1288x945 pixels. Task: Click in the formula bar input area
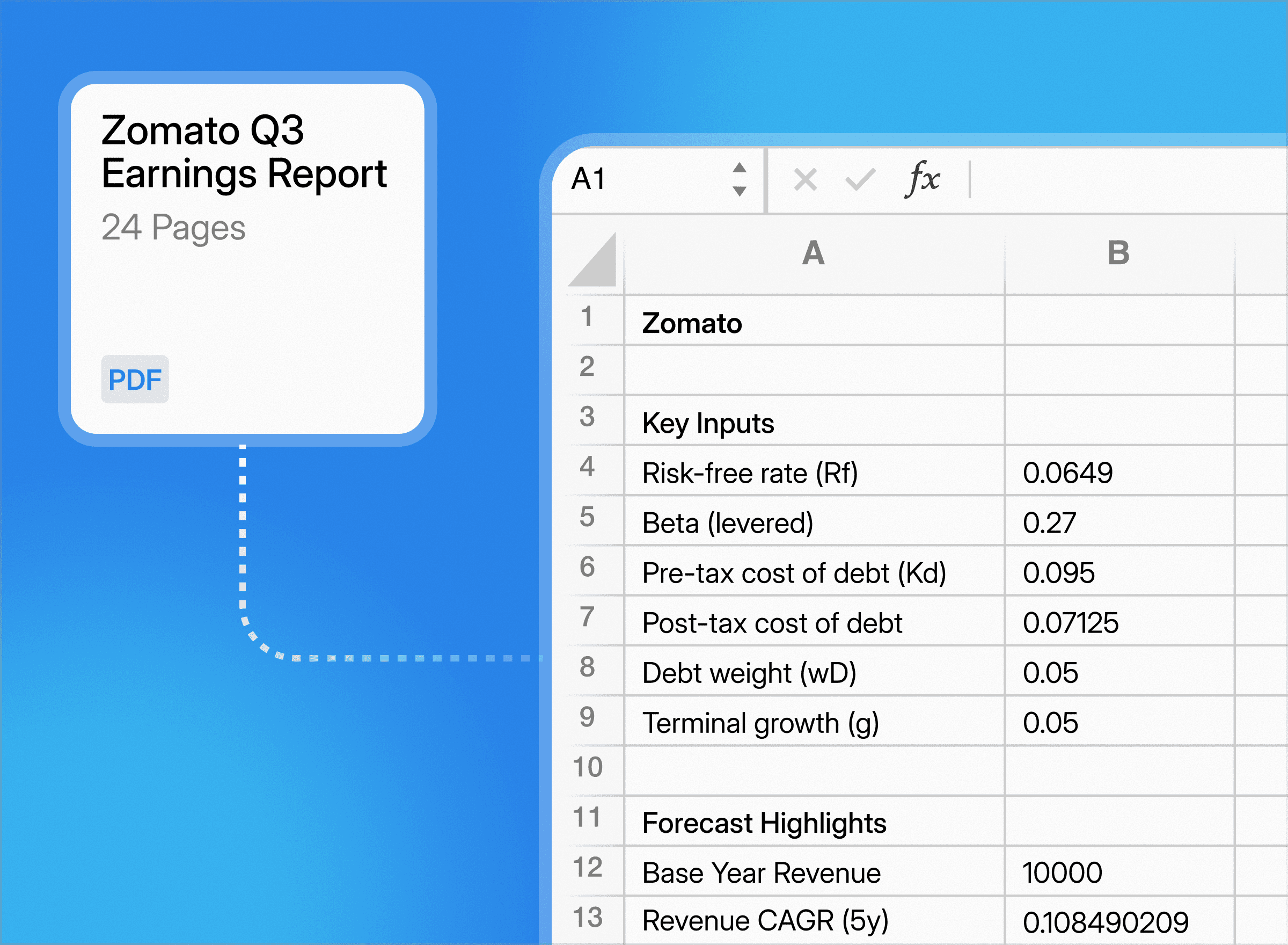1126,180
